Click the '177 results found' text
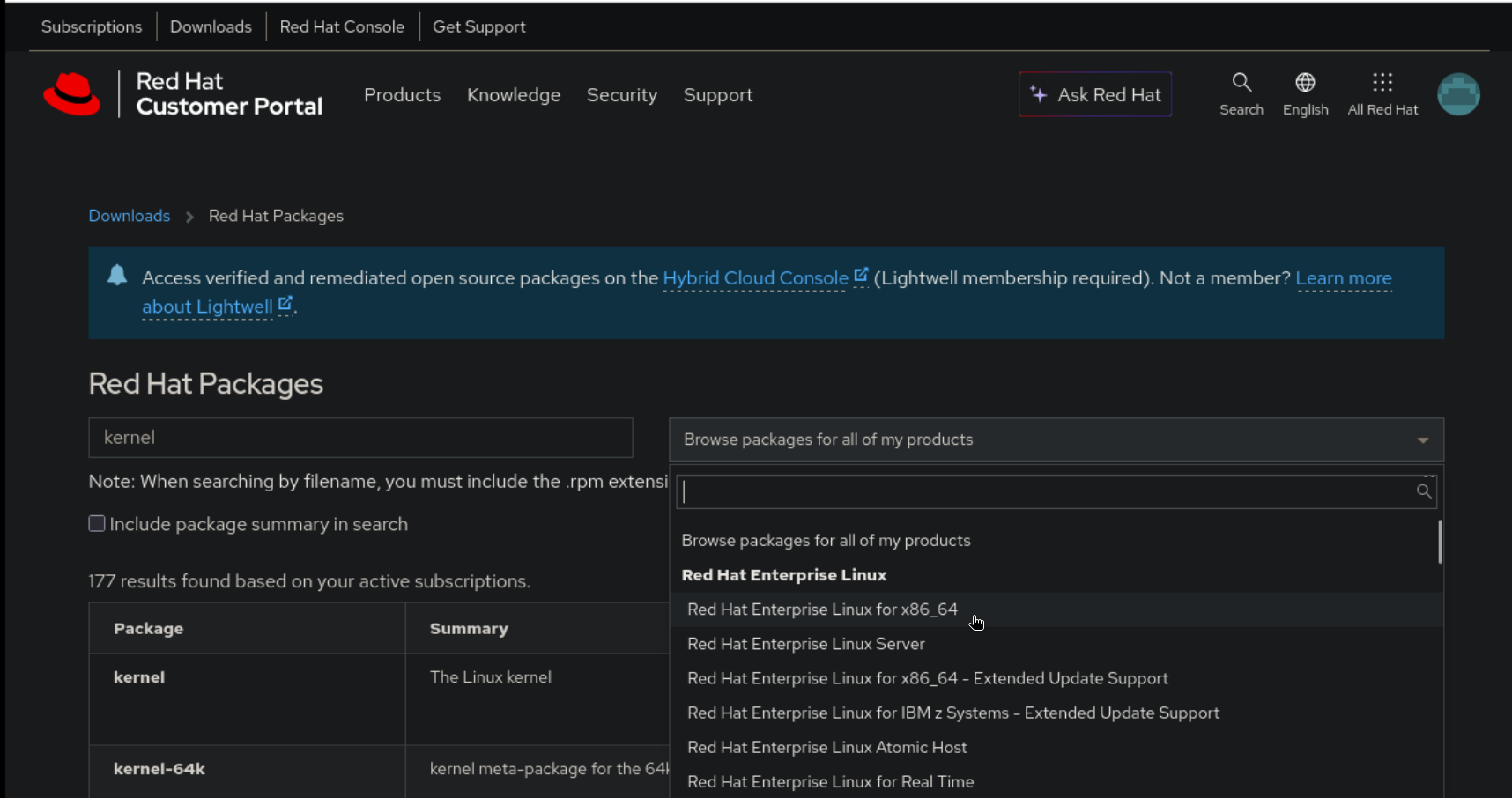The height and width of the screenshot is (798, 1512). point(309,581)
